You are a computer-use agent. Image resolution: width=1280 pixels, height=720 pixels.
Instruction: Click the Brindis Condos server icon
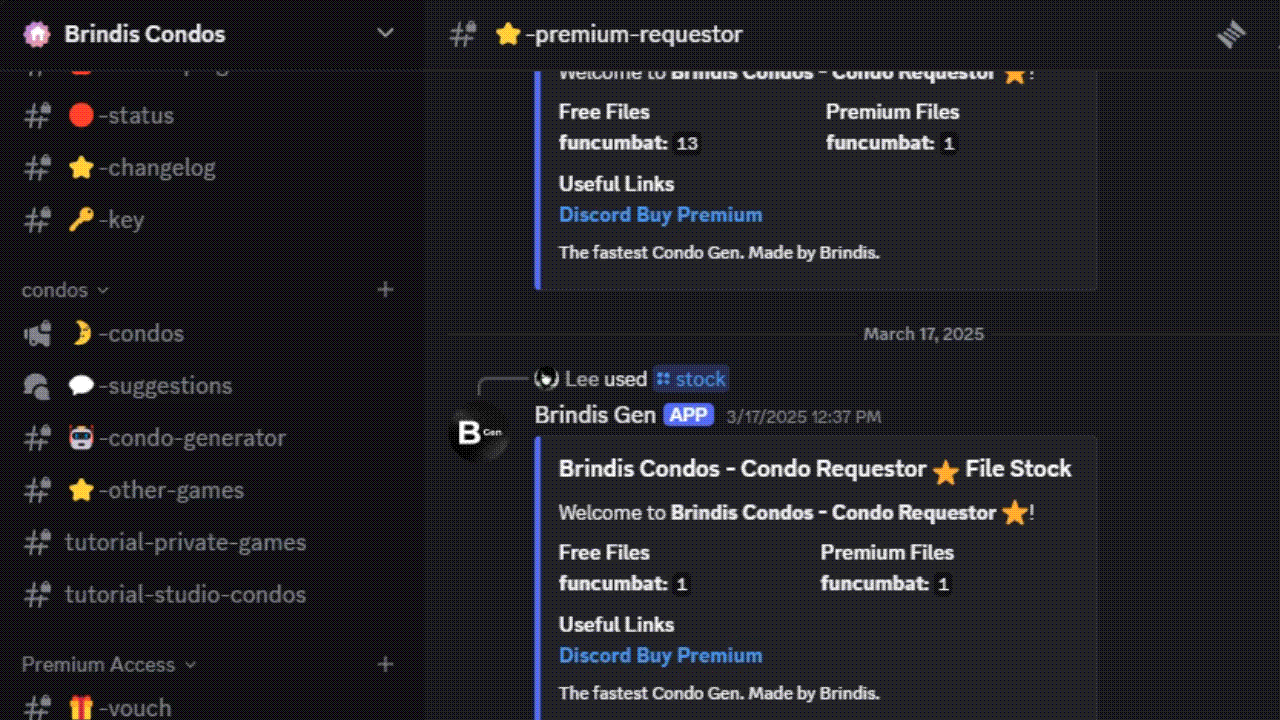pos(37,34)
